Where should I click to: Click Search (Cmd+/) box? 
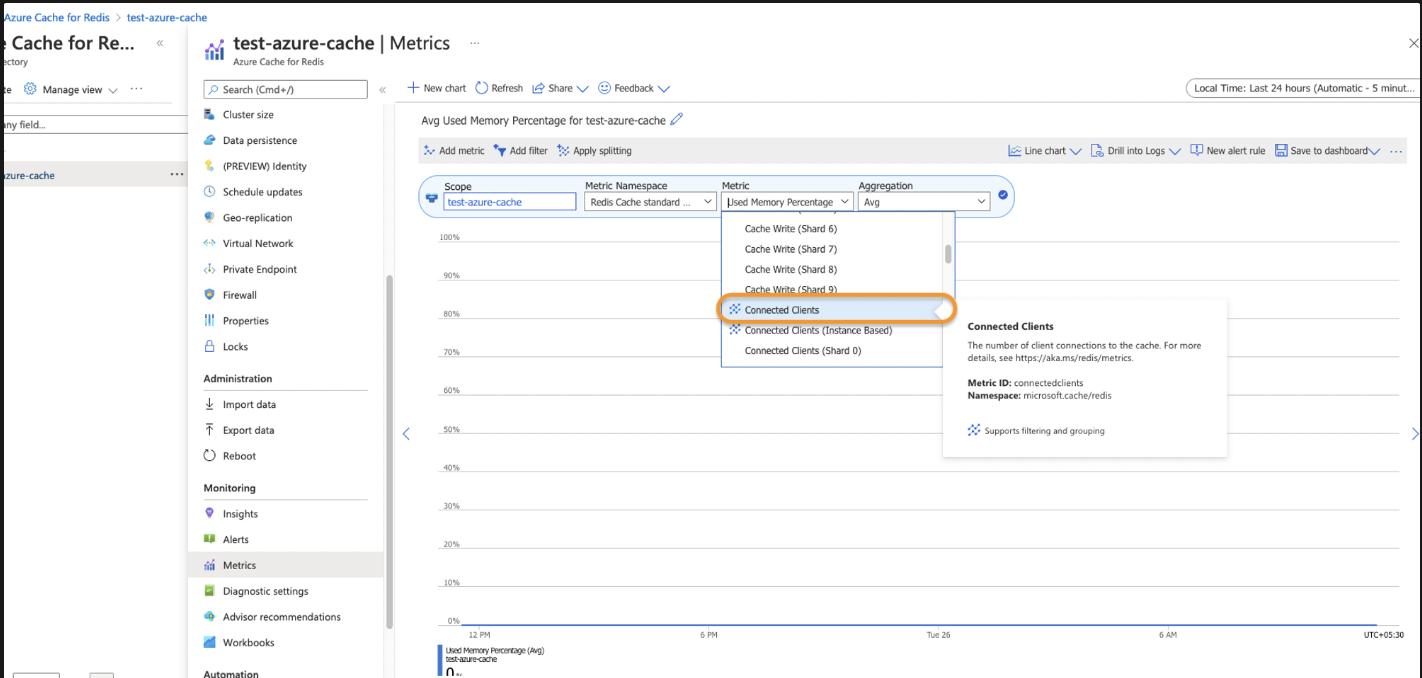tap(286, 89)
